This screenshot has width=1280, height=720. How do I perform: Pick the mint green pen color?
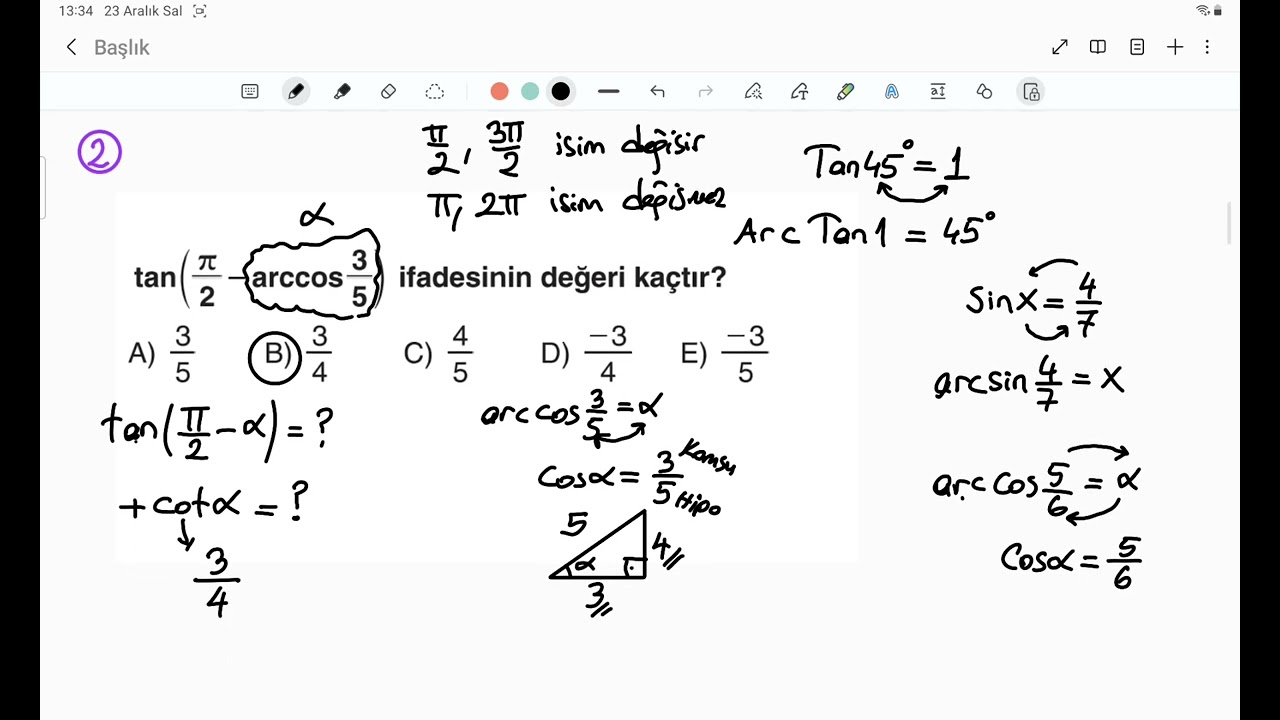pos(530,92)
